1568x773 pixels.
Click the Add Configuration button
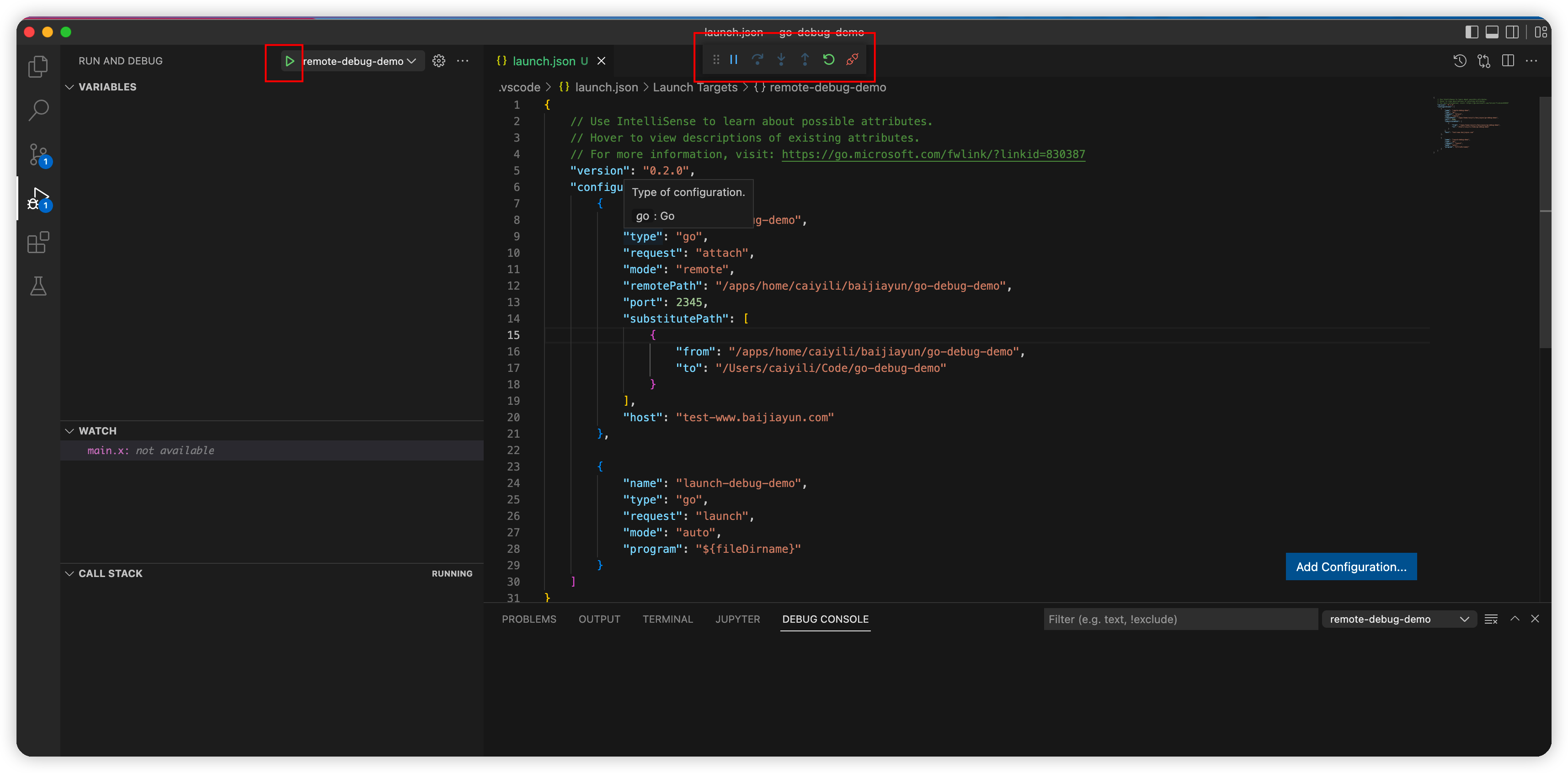[x=1351, y=567]
